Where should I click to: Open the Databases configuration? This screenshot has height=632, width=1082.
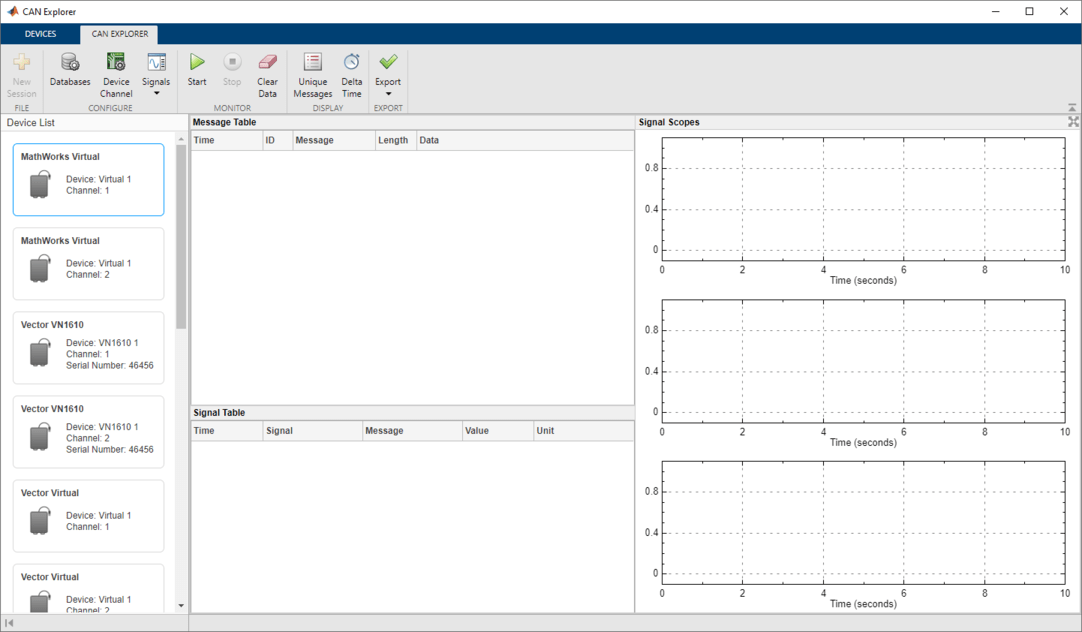point(70,63)
